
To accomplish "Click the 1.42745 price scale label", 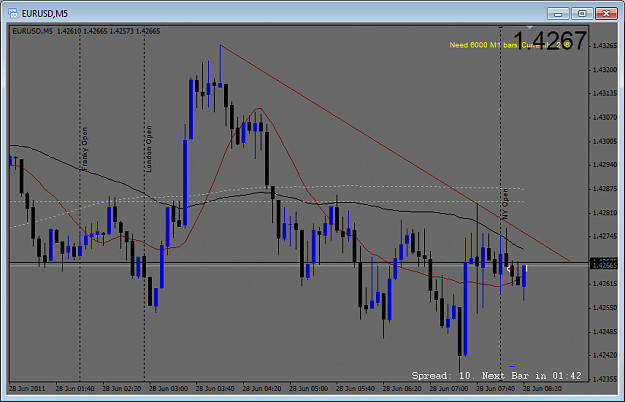I will (605, 236).
